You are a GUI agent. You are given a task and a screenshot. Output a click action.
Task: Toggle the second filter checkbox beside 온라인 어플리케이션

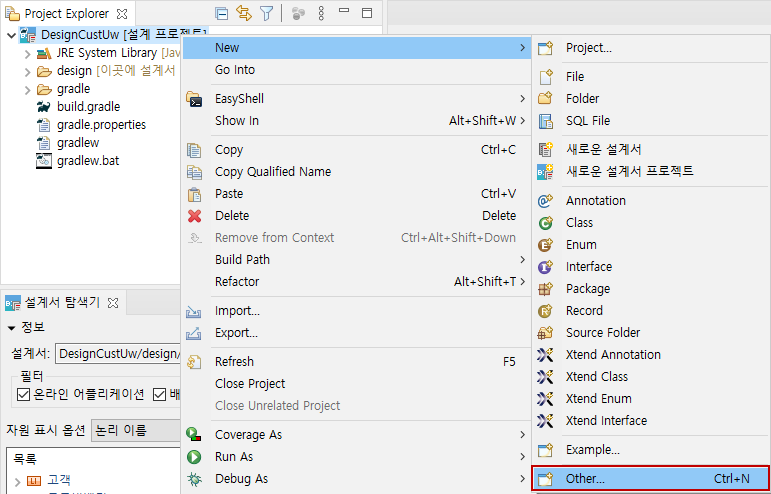pos(159,394)
